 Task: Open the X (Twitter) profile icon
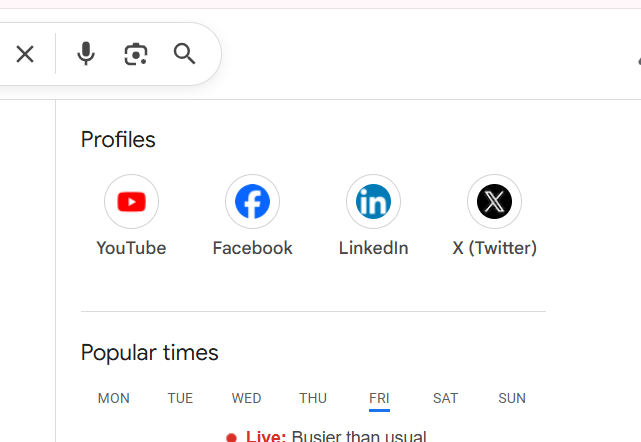point(494,202)
